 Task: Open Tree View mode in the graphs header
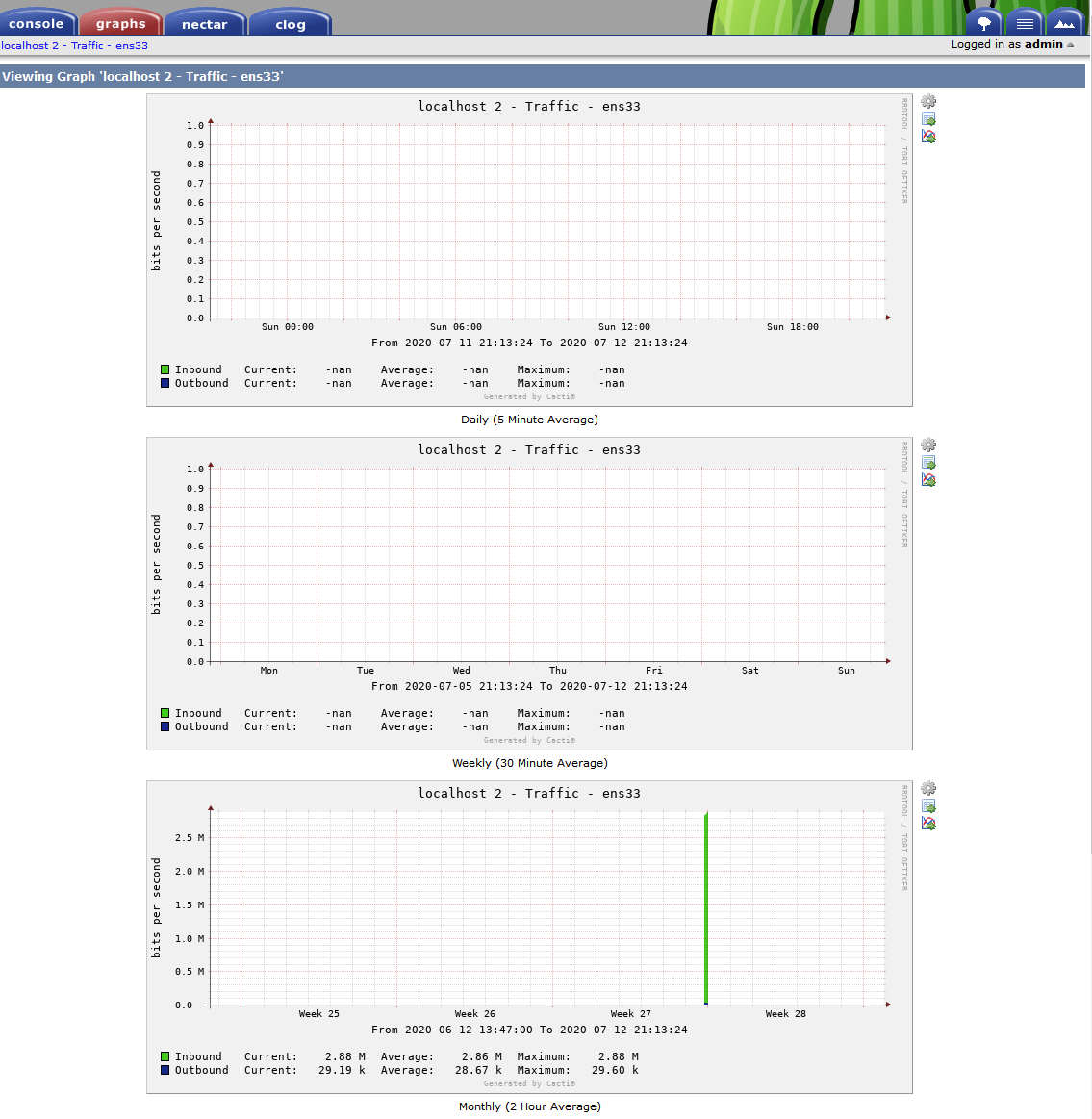pos(982,21)
